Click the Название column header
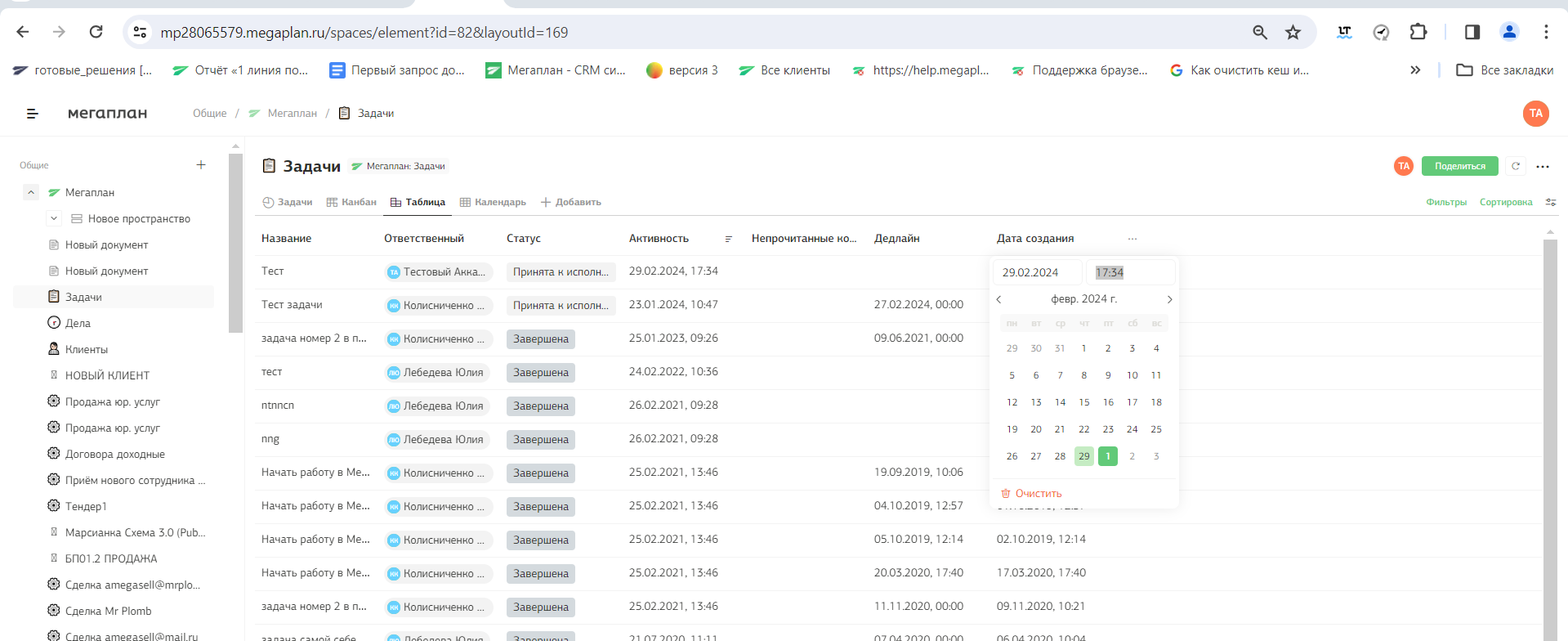 pyautogui.click(x=286, y=239)
